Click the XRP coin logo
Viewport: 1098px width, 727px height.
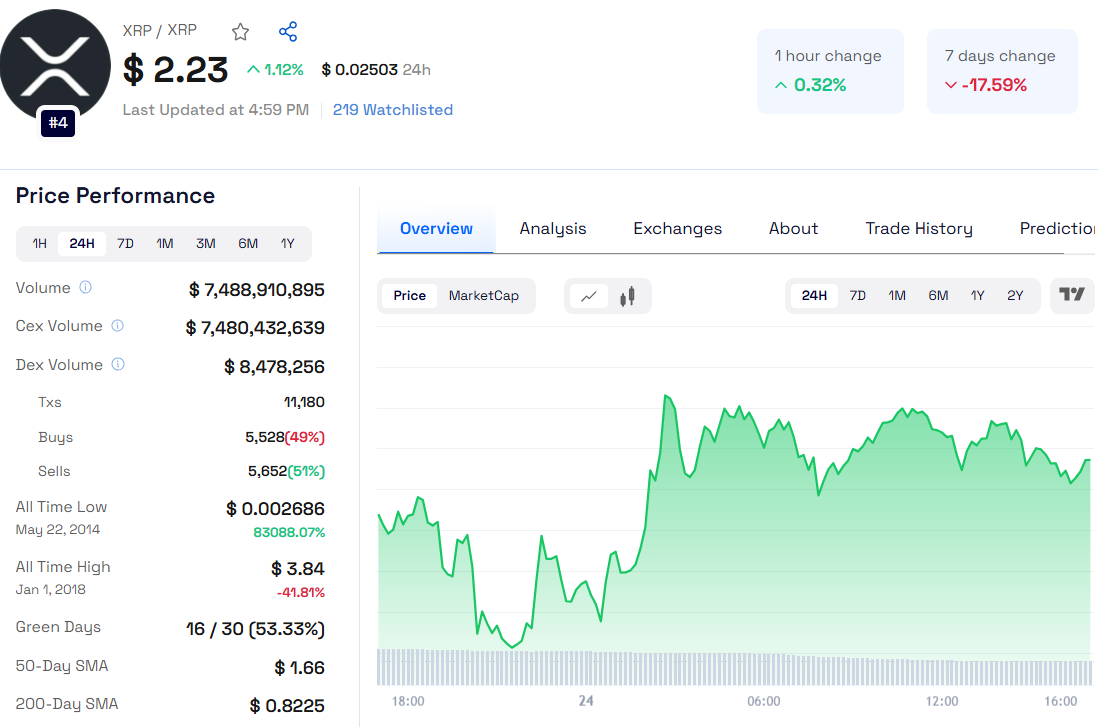tap(55, 66)
